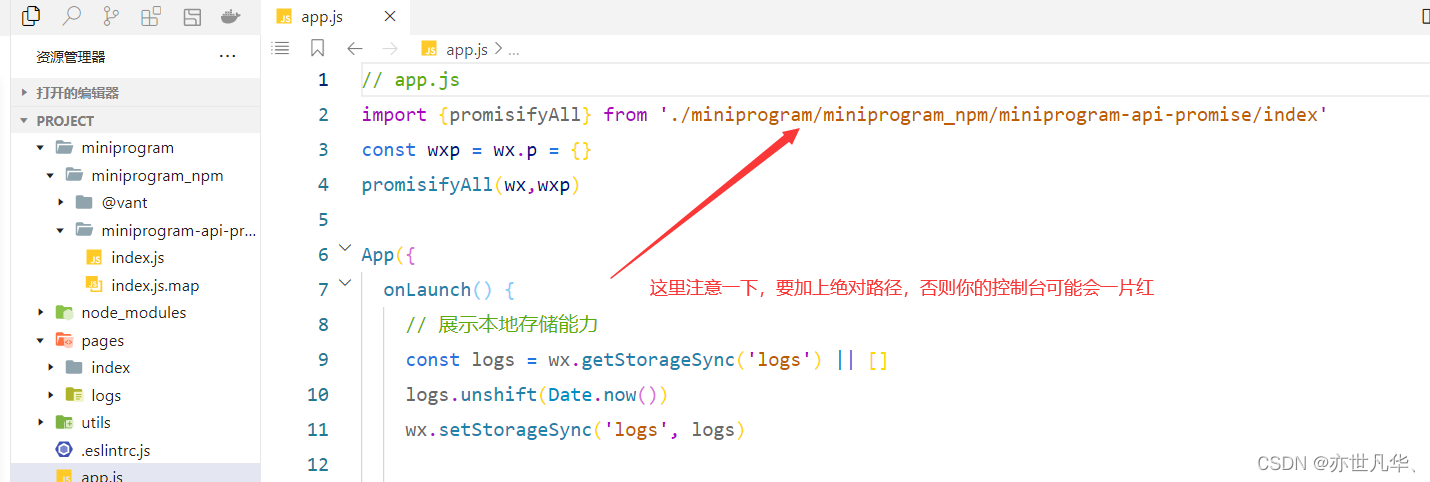Open the Explorer files icon

coord(31,16)
